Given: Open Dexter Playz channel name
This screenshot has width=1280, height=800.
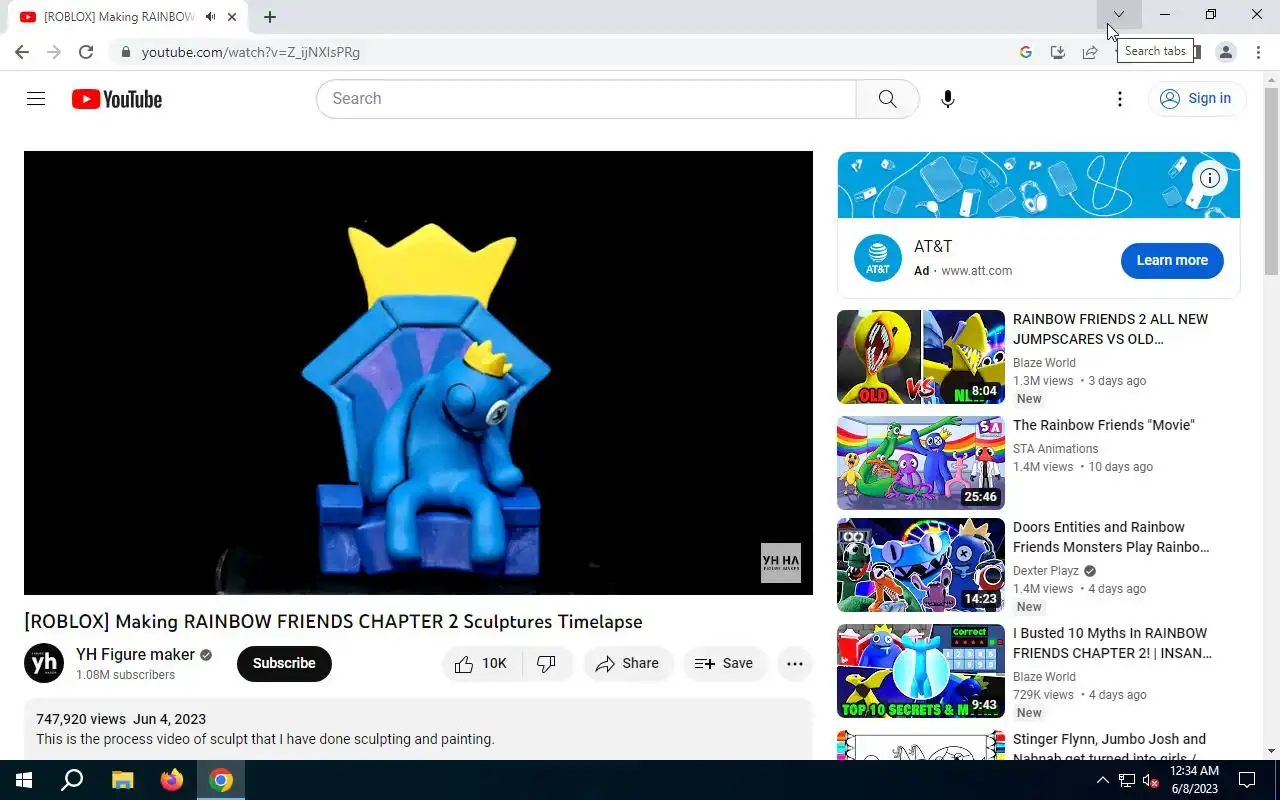Looking at the screenshot, I should click(1046, 571).
